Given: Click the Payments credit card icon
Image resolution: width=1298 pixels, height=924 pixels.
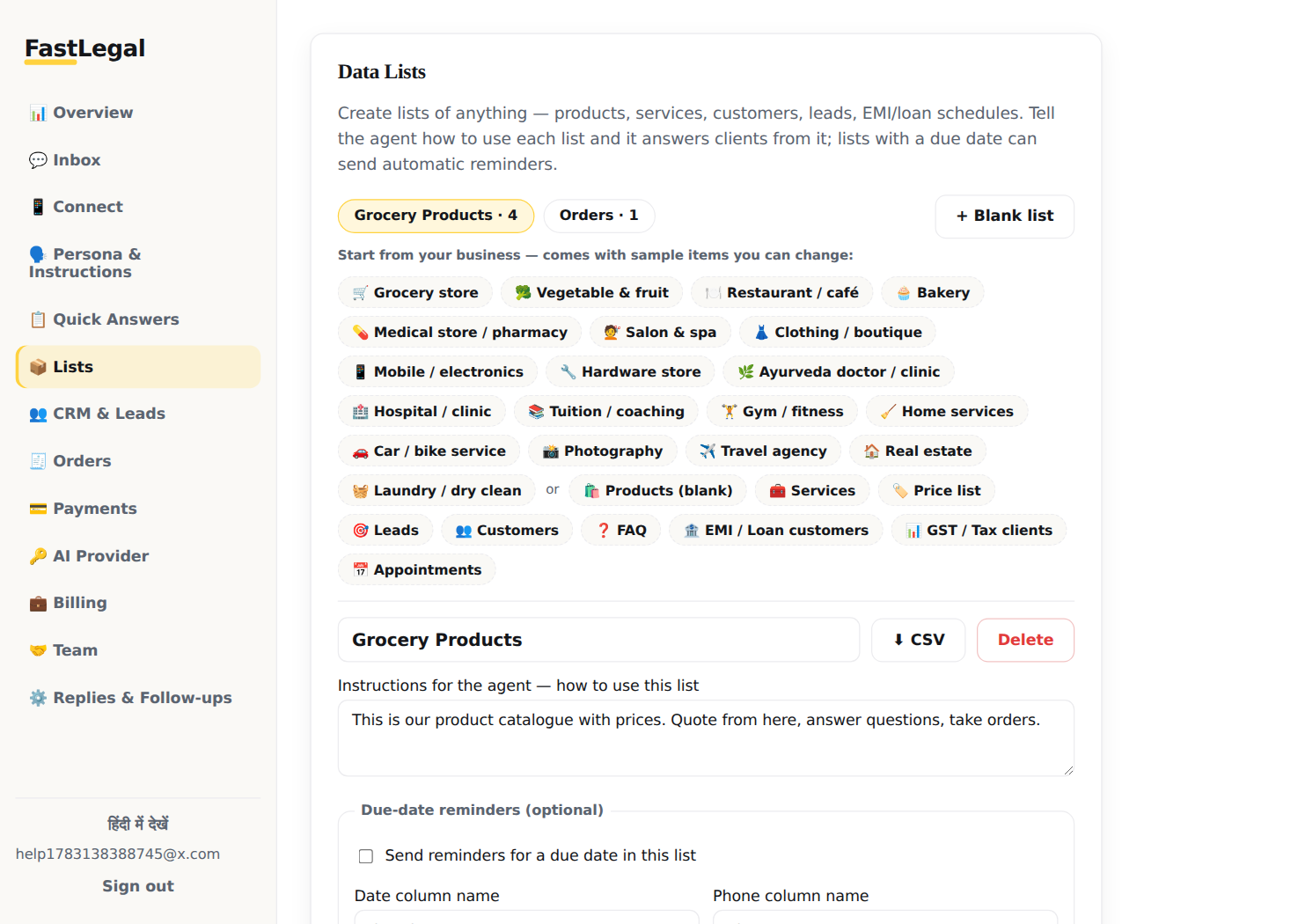Looking at the screenshot, I should click(x=38, y=509).
